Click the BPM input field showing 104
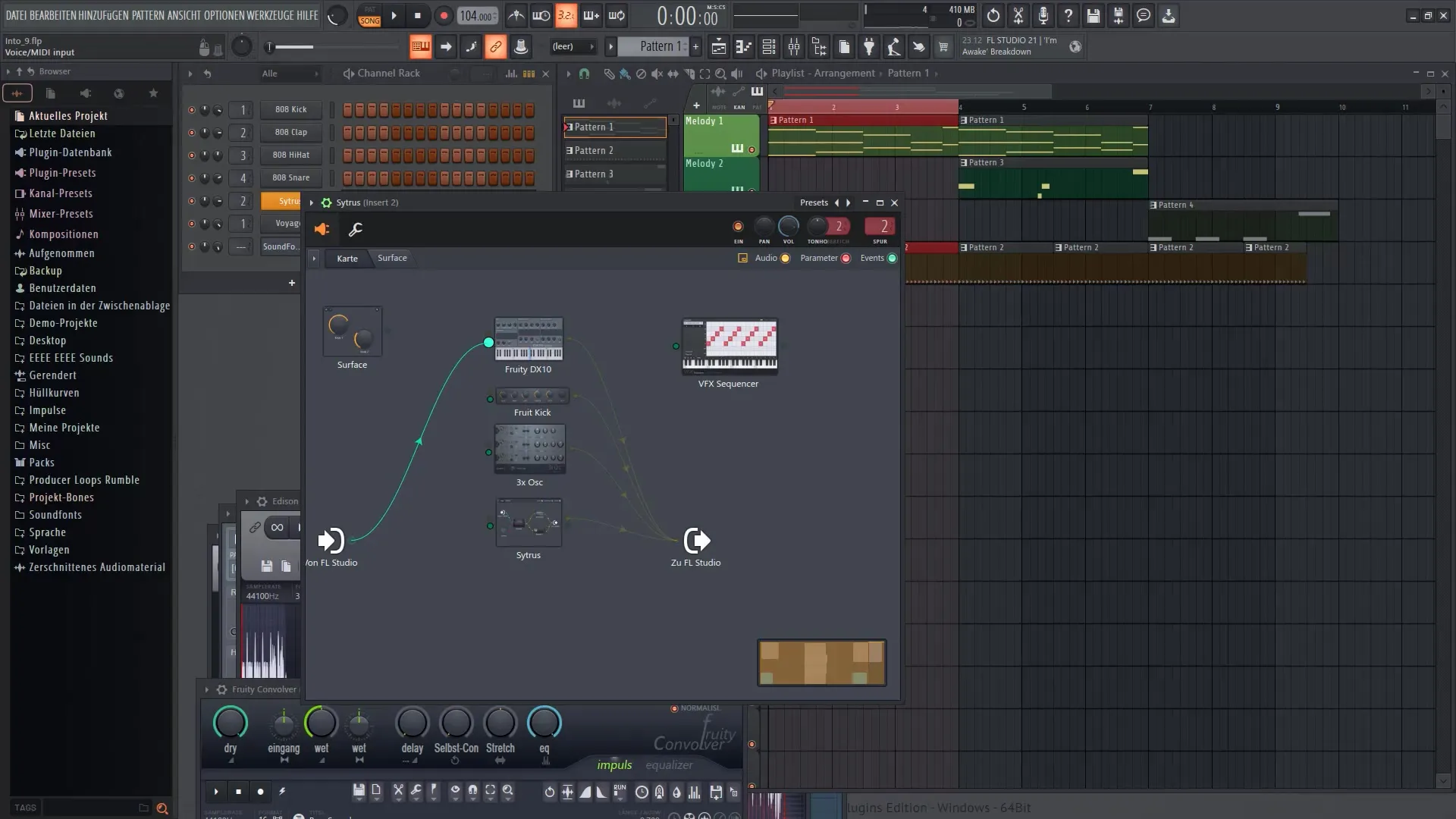 click(476, 14)
